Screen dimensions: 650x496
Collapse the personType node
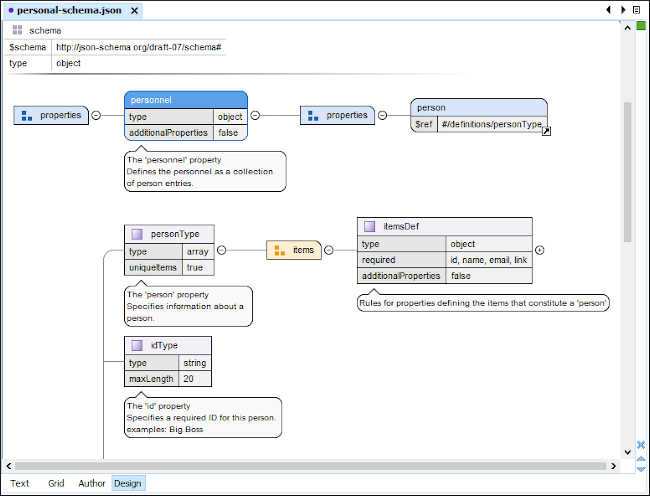[x=221, y=250]
